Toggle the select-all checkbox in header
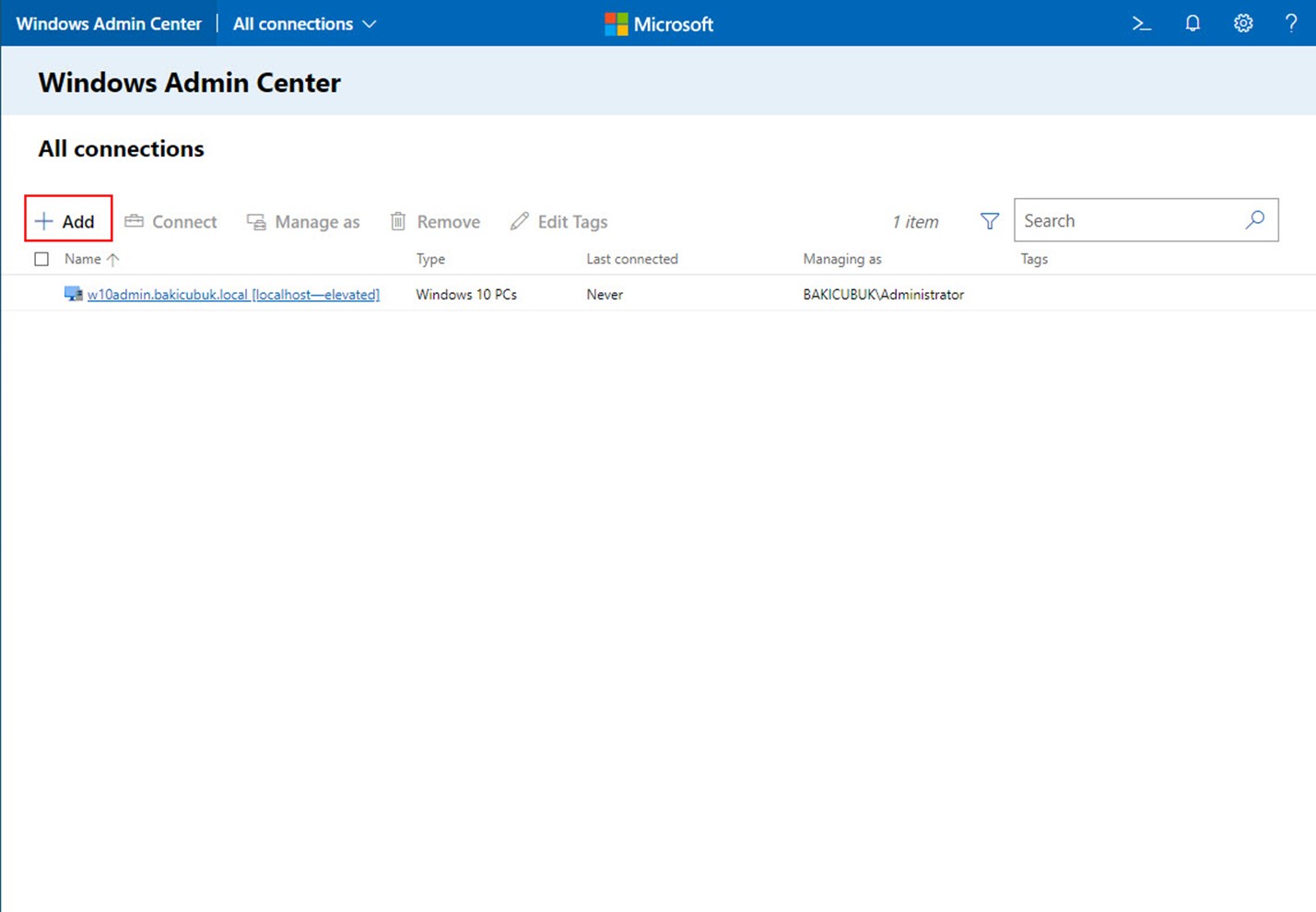Screen dimensions: 1316x912 click(41, 259)
